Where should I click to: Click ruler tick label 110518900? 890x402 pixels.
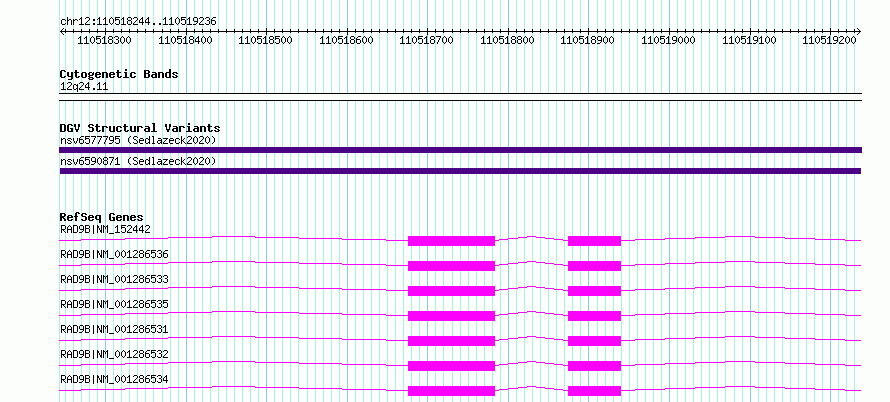click(587, 40)
